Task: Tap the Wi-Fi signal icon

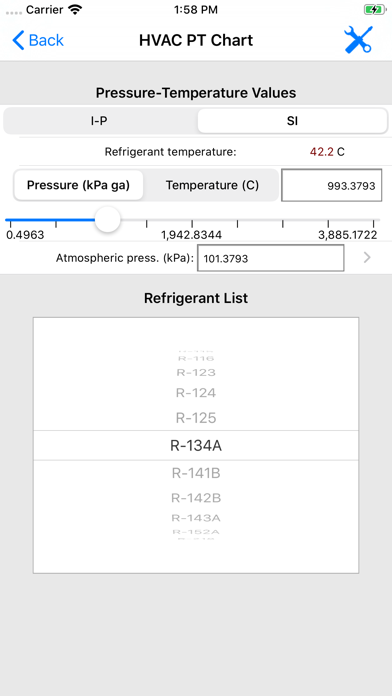Action: (x=76, y=9)
